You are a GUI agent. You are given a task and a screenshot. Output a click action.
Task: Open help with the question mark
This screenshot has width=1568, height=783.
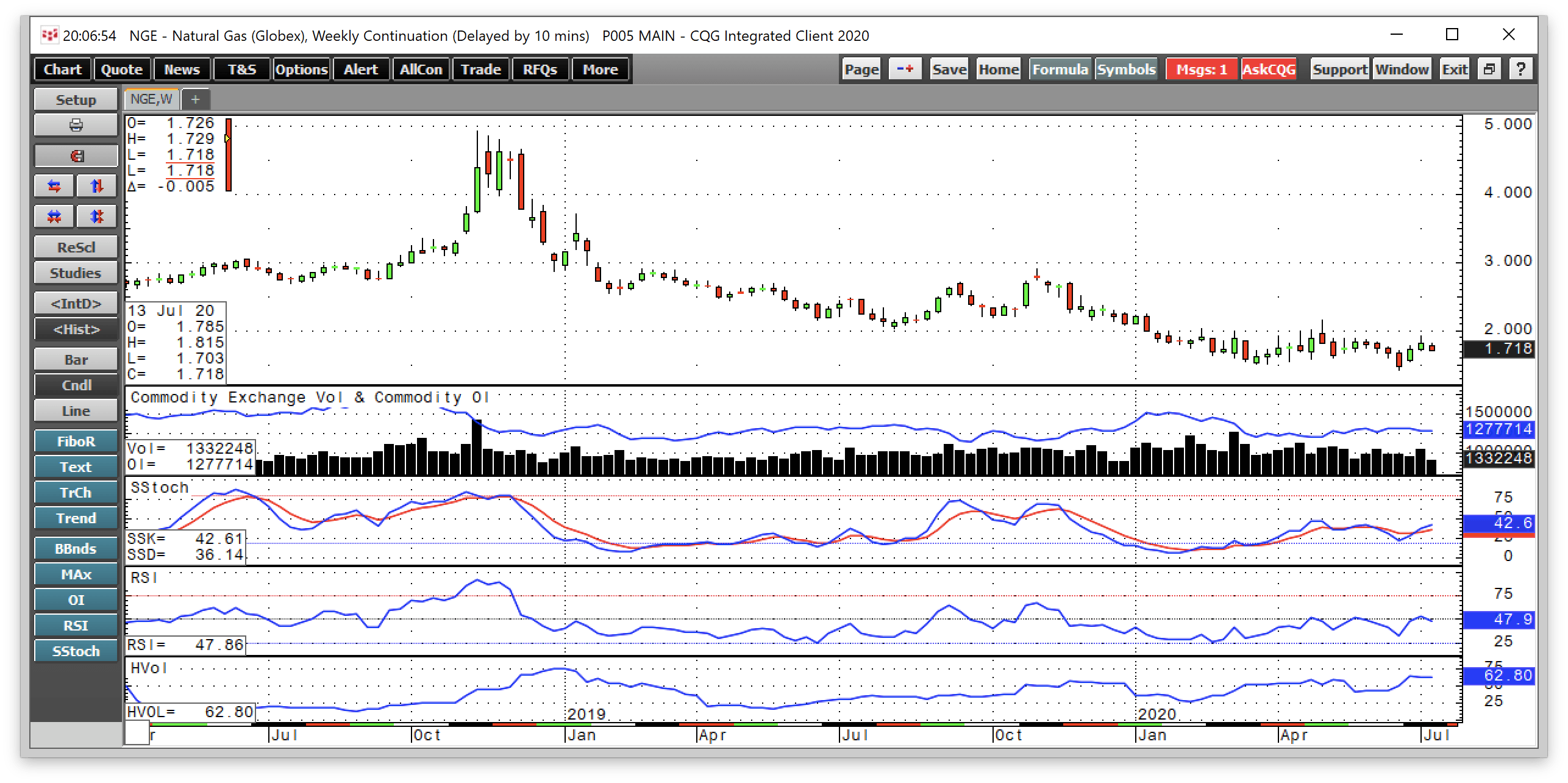[1520, 70]
